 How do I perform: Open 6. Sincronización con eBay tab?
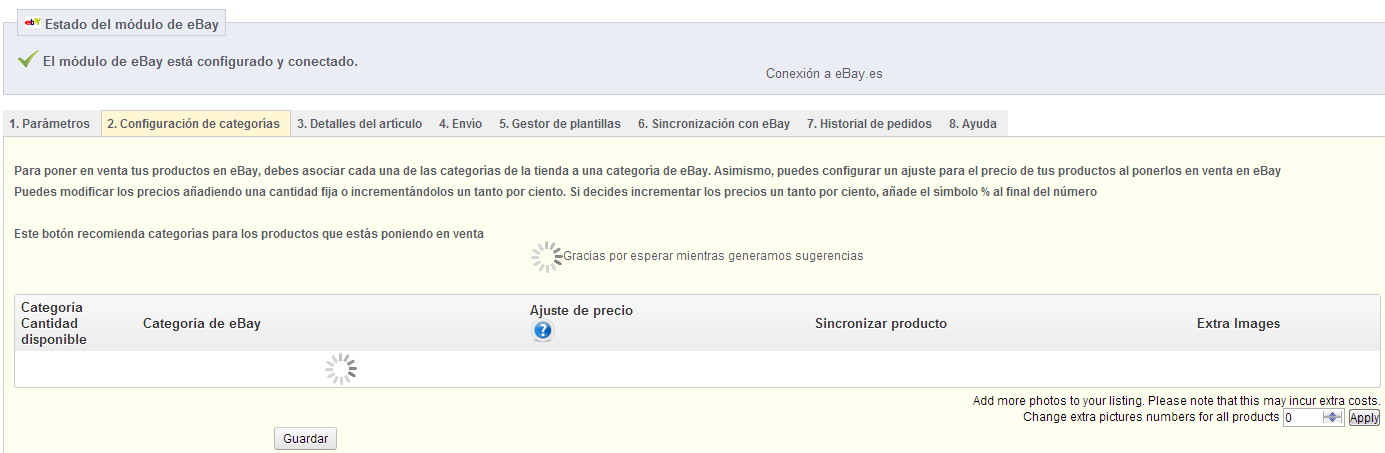(714, 124)
